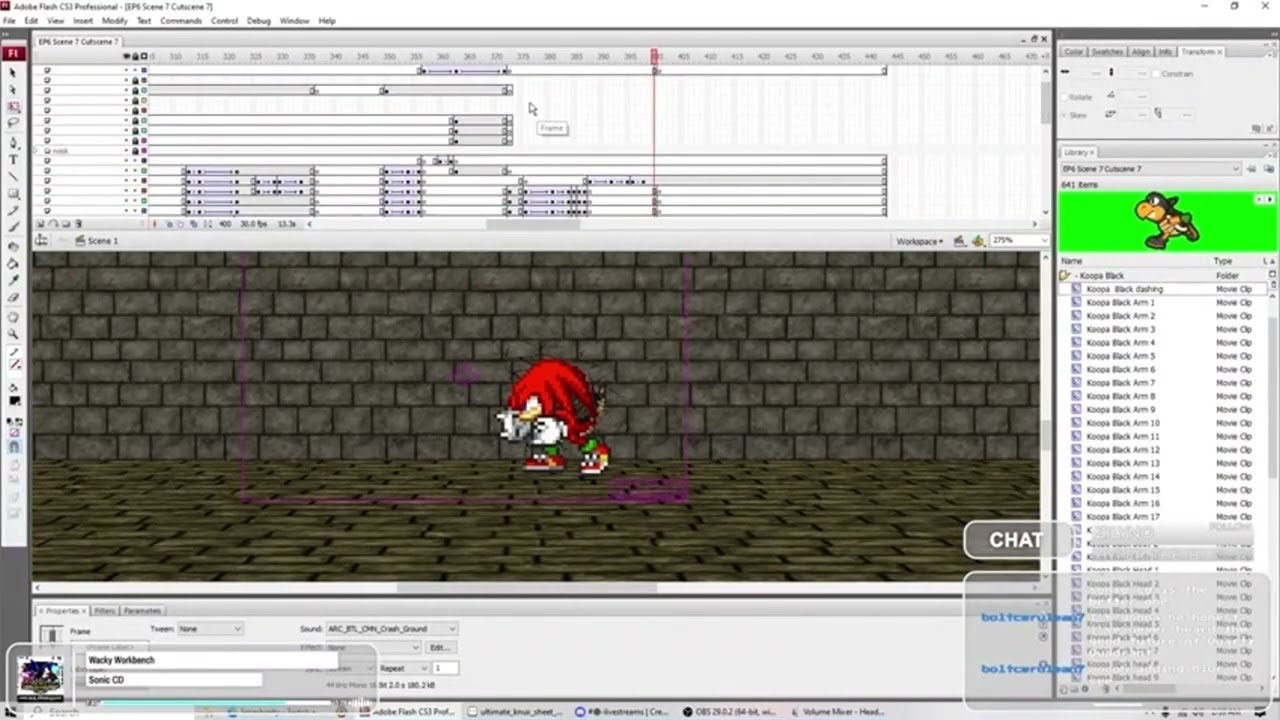Toggle lock on the mask layer folder

(x=135, y=150)
